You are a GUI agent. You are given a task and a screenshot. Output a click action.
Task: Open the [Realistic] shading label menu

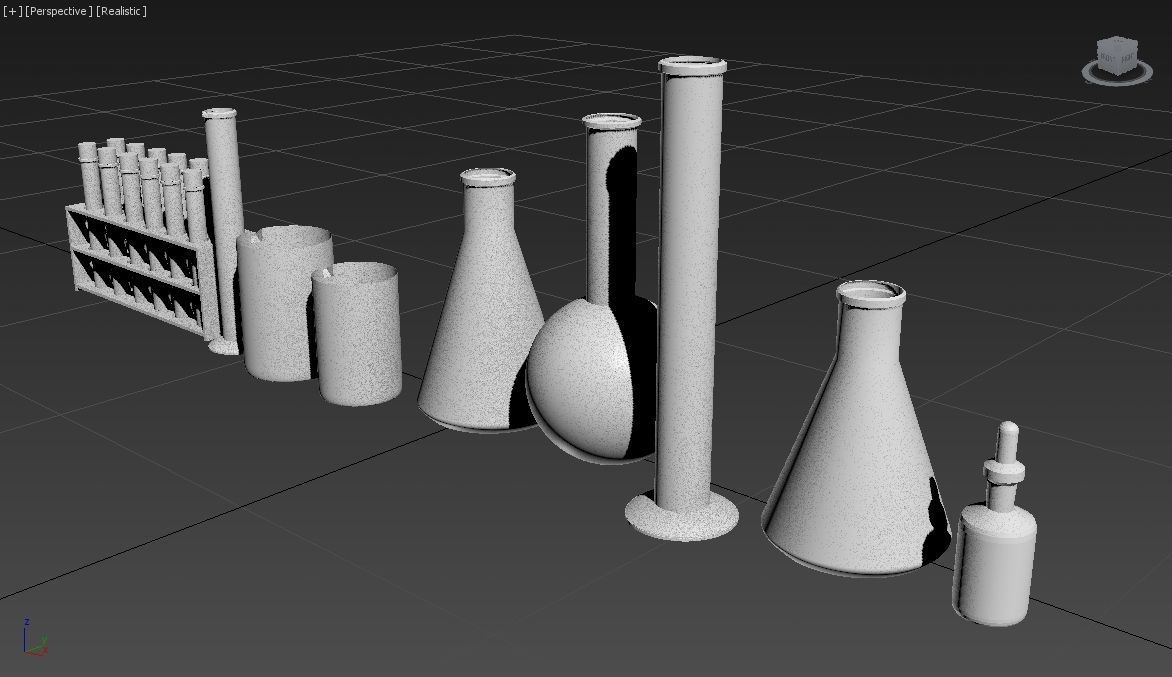[x=122, y=11]
